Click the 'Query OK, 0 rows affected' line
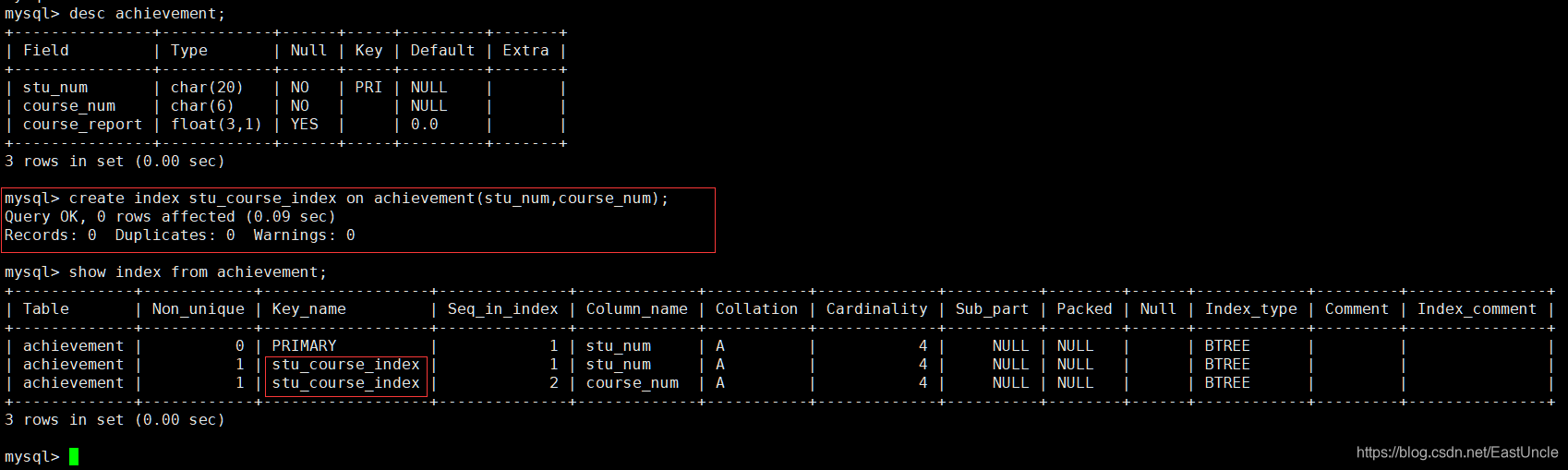Image resolution: width=1568 pixels, height=470 pixels. click(x=170, y=217)
